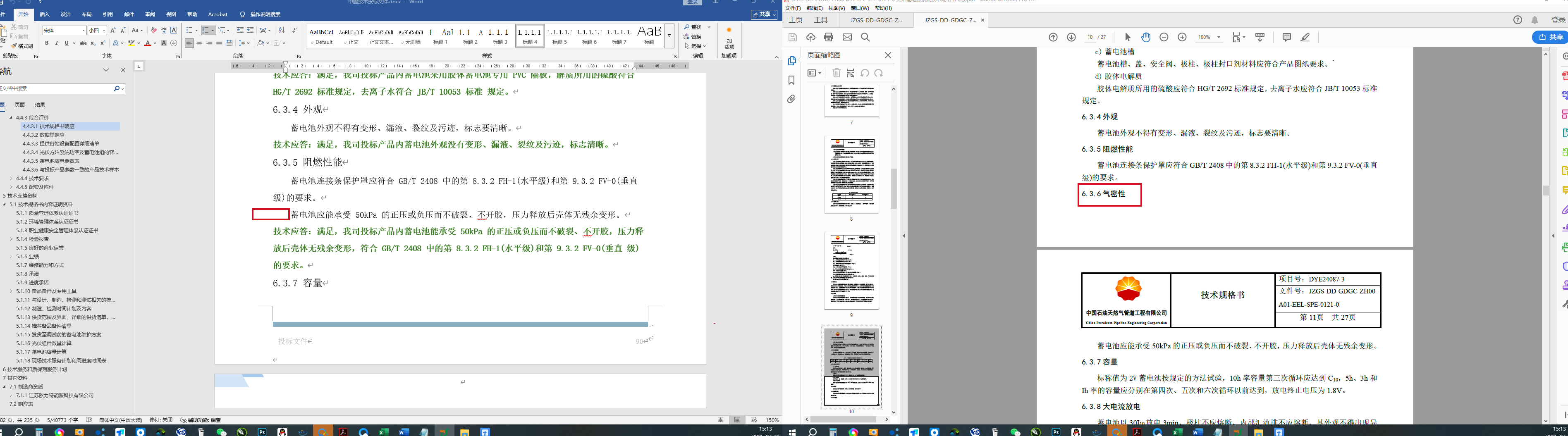1568x436 pixels.
Task: Add a comment note in Acrobat
Action: coord(1286,37)
